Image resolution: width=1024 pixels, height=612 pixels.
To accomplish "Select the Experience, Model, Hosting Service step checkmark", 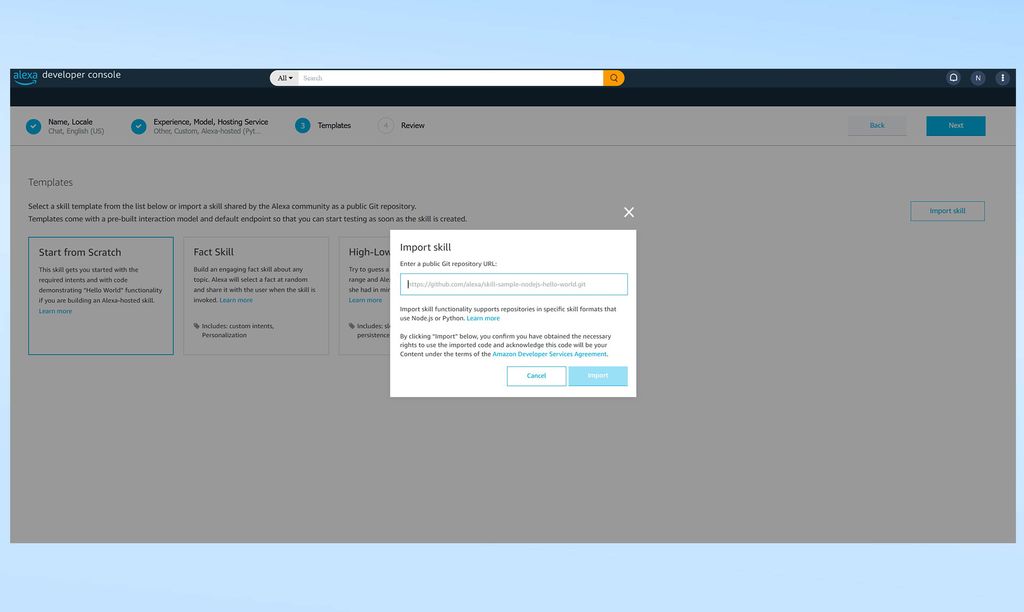I will (x=138, y=126).
